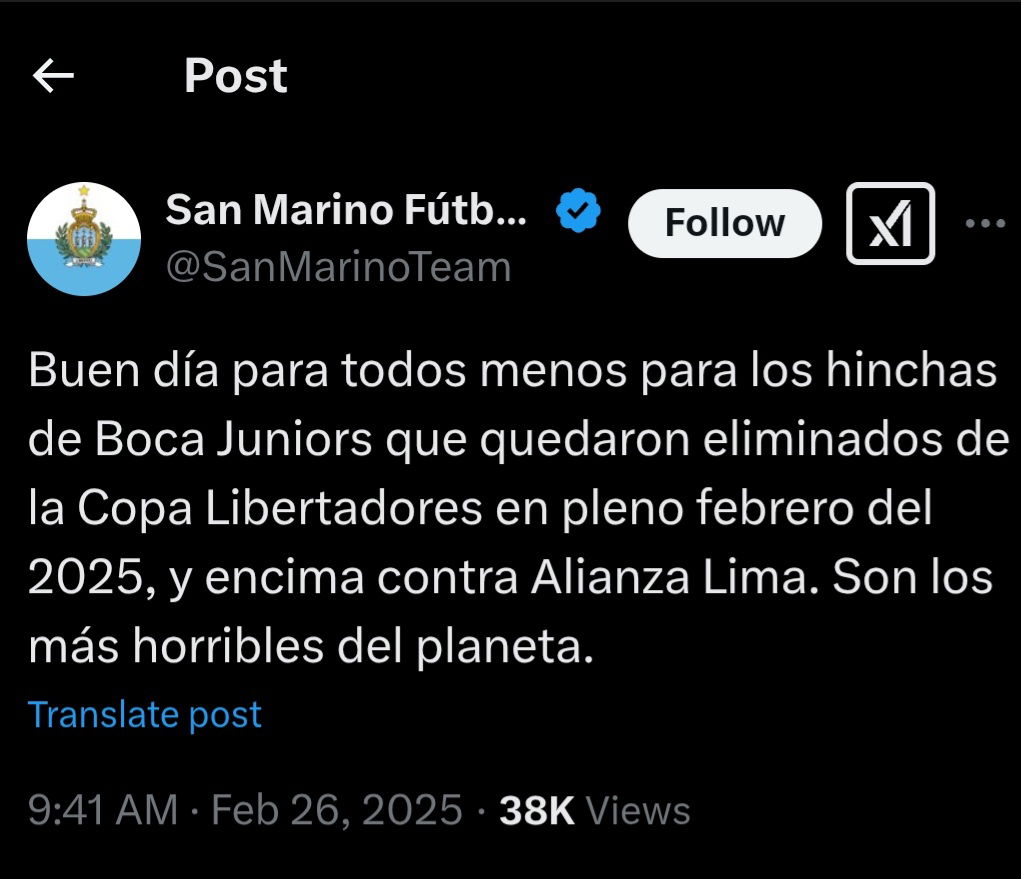
Task: Open Grok AI explain icon
Action: [x=890, y=223]
